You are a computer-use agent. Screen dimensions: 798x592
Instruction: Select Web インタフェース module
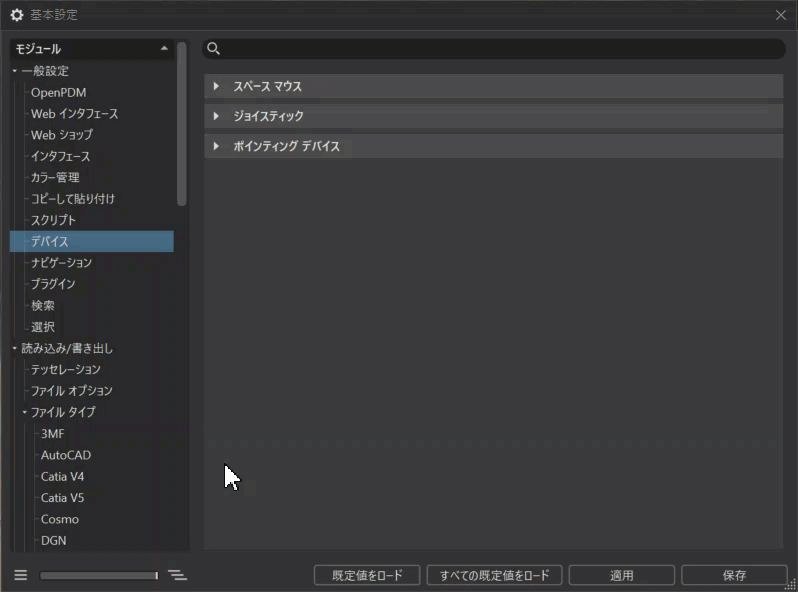click(74, 114)
